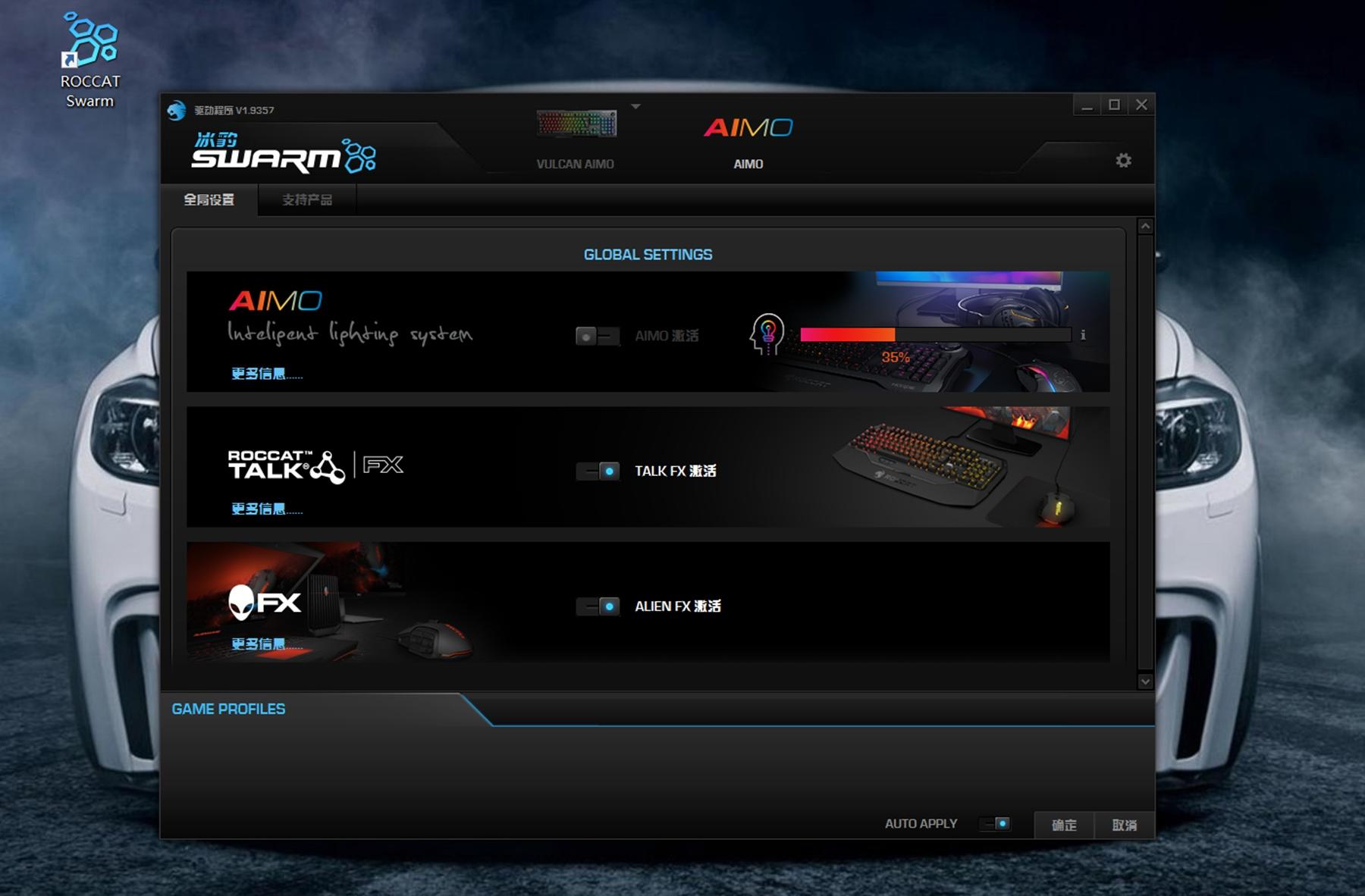This screenshot has height=896, width=1365.
Task: Click the AIMO 35% progress bar
Action: 935,335
